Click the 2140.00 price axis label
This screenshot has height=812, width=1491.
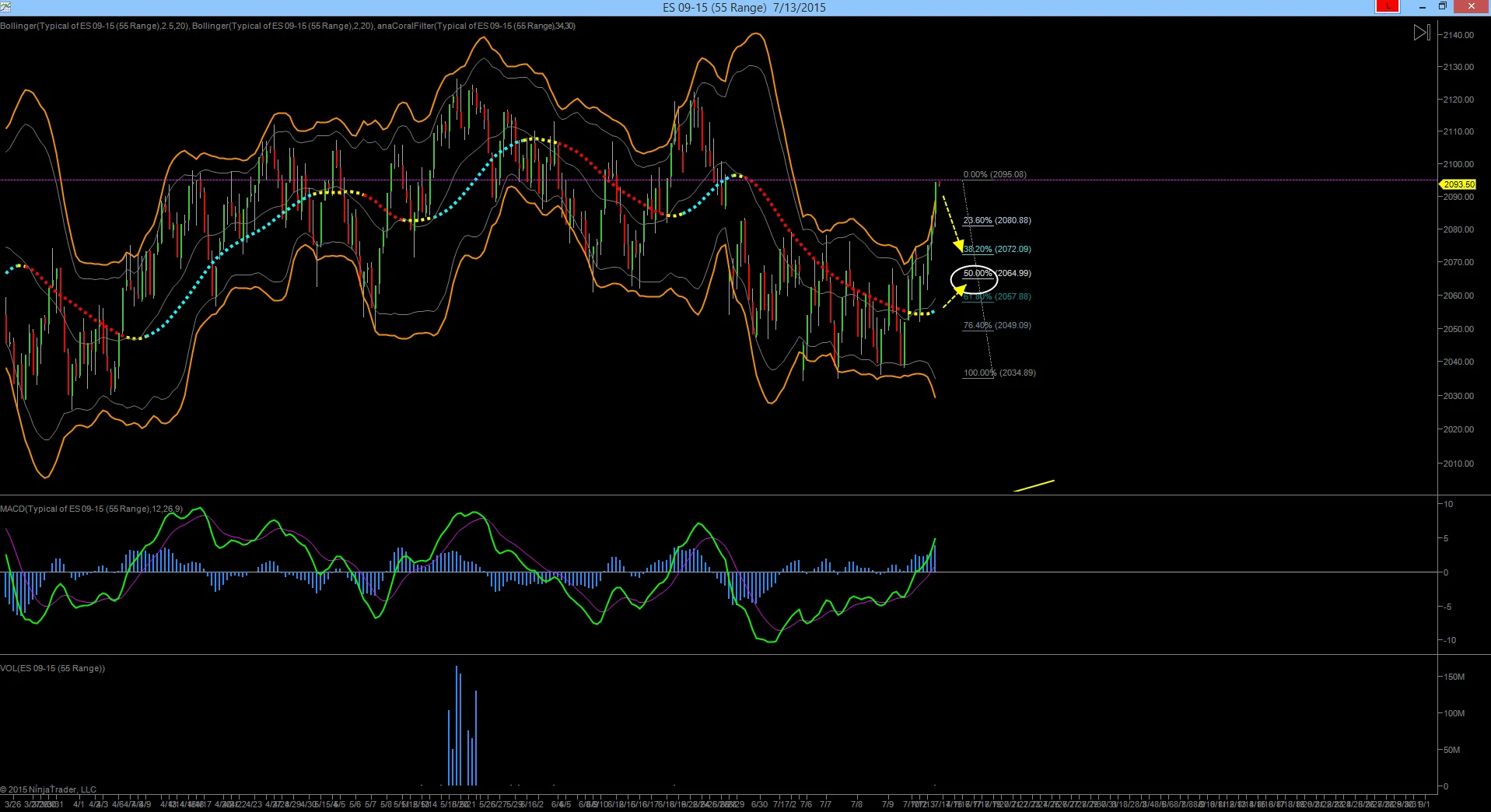[1458, 35]
